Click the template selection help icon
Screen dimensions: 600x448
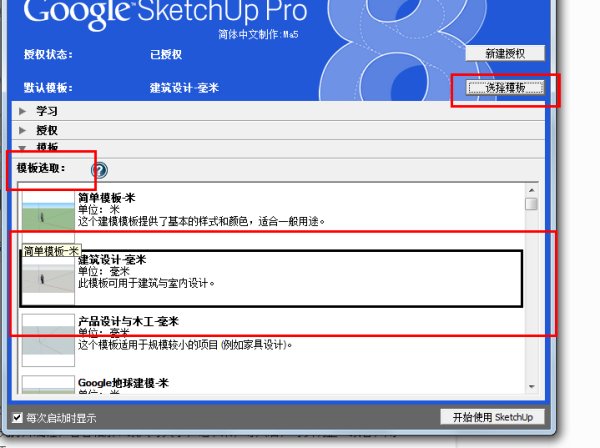(99, 170)
